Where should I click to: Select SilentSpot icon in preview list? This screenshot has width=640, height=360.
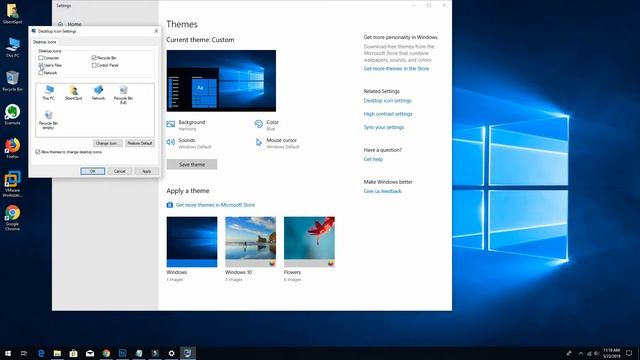[x=73, y=93]
